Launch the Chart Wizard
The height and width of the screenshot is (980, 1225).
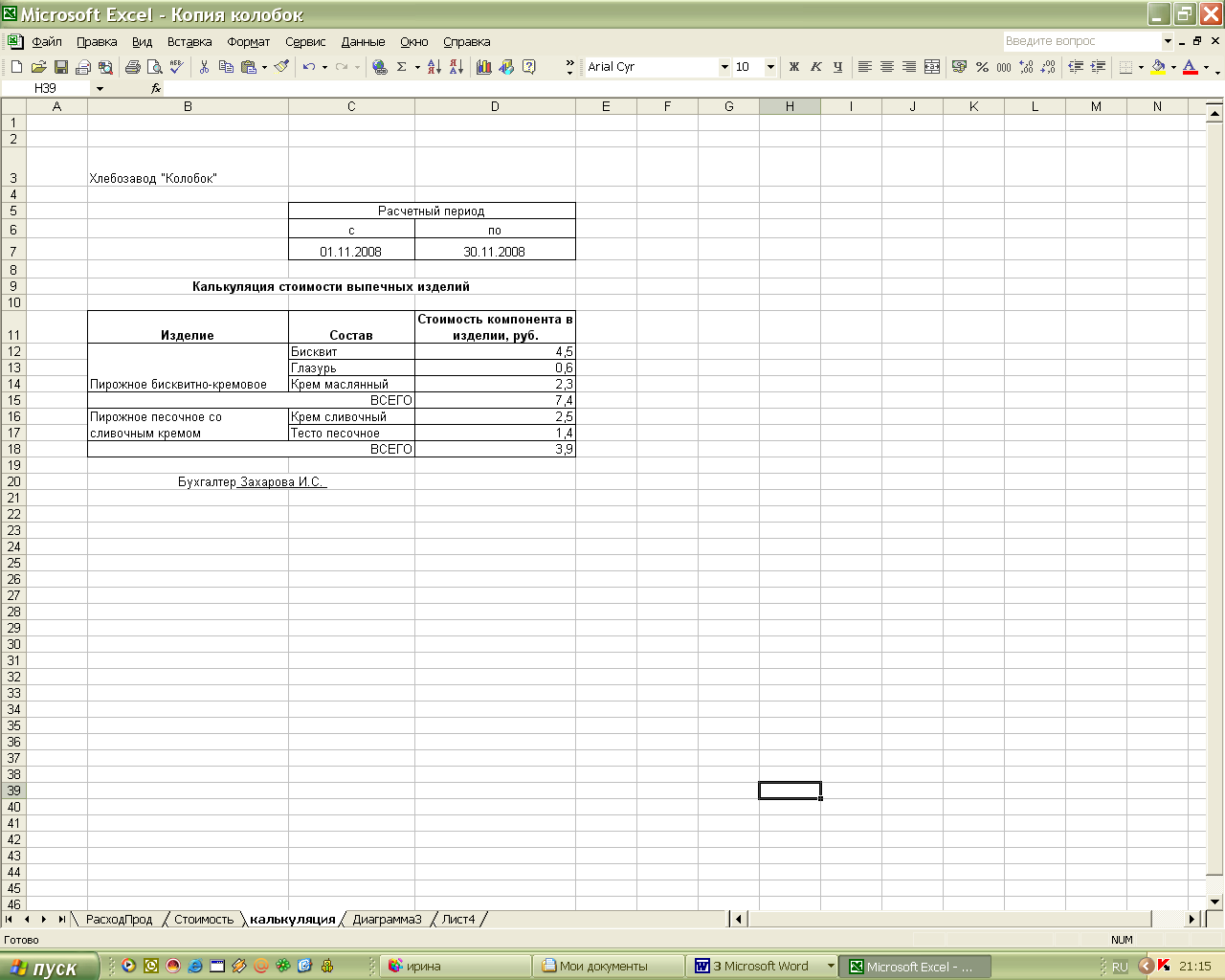(484, 67)
